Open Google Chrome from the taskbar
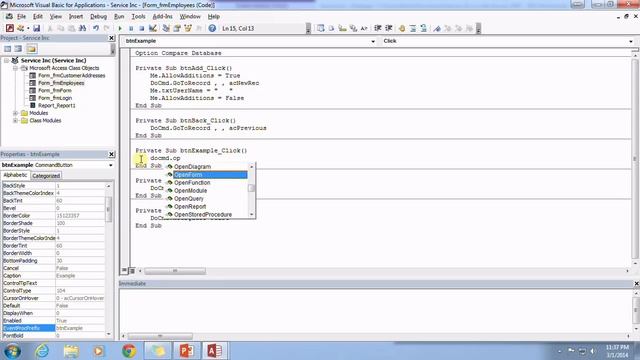 coord(129,351)
